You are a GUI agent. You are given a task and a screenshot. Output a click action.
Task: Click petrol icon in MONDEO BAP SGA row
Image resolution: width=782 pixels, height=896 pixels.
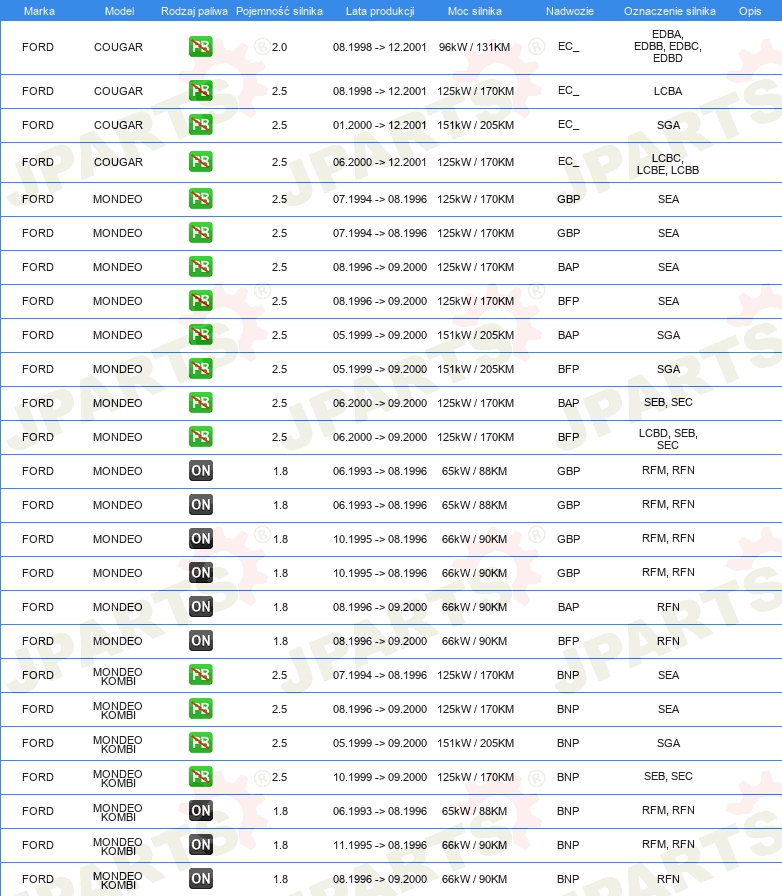[201, 335]
